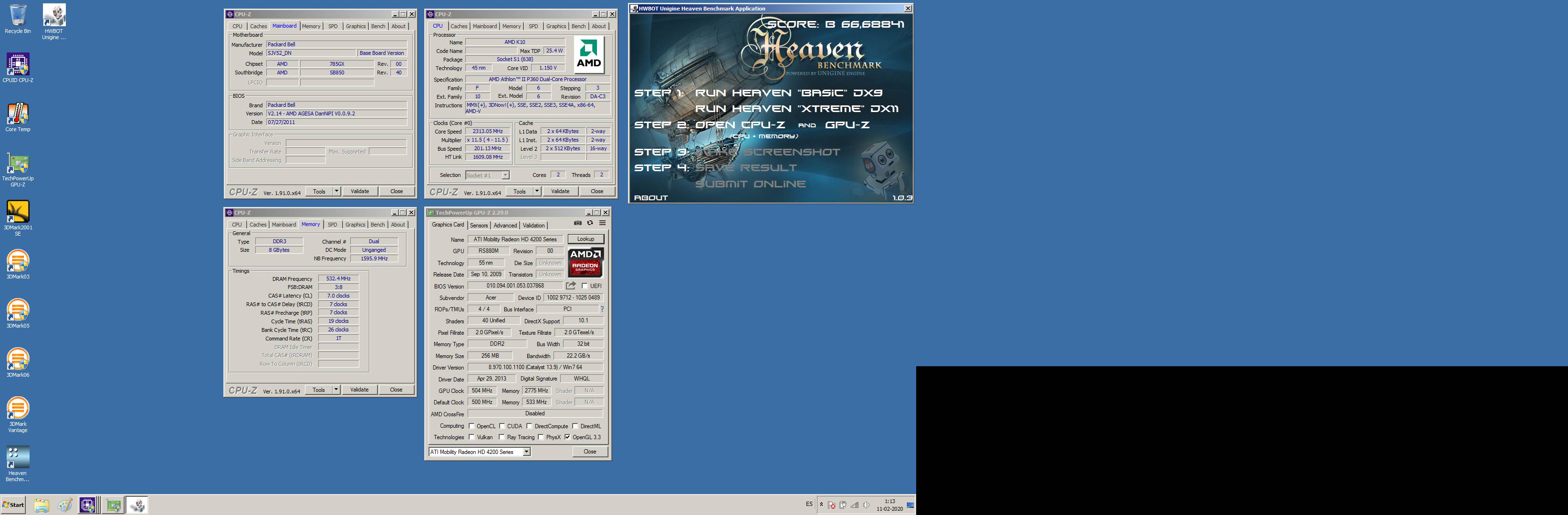Click the volume speaker tray icon
The height and width of the screenshot is (515, 1568).
[x=866, y=505]
